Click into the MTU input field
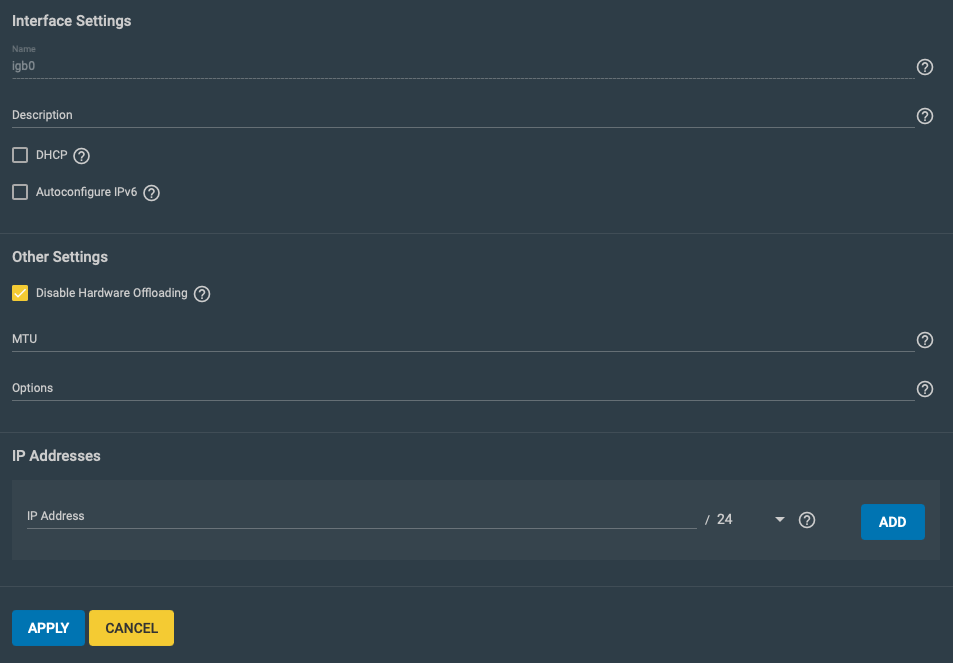The image size is (953, 663). point(463,339)
